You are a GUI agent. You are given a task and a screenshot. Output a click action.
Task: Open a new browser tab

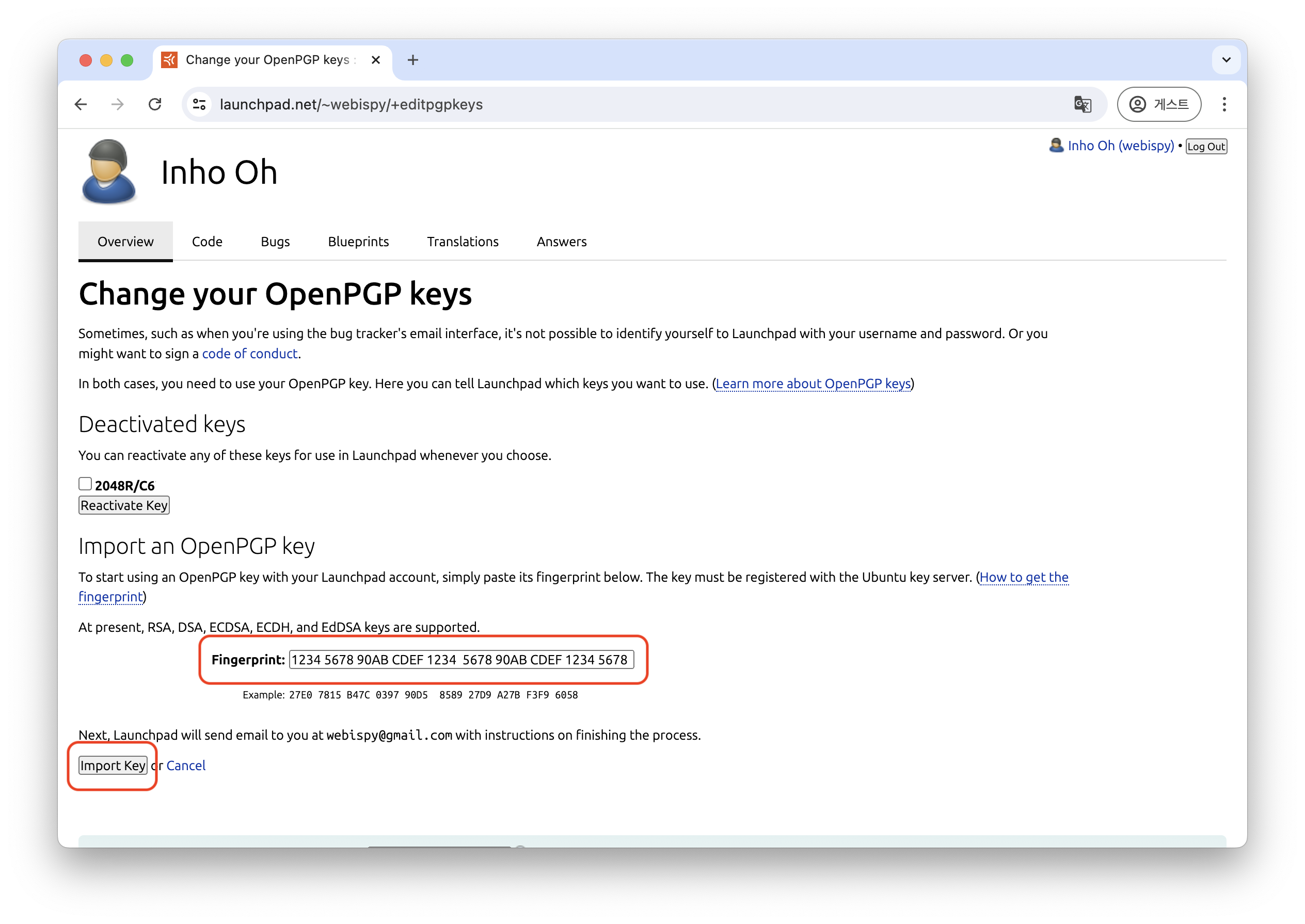tap(413, 60)
